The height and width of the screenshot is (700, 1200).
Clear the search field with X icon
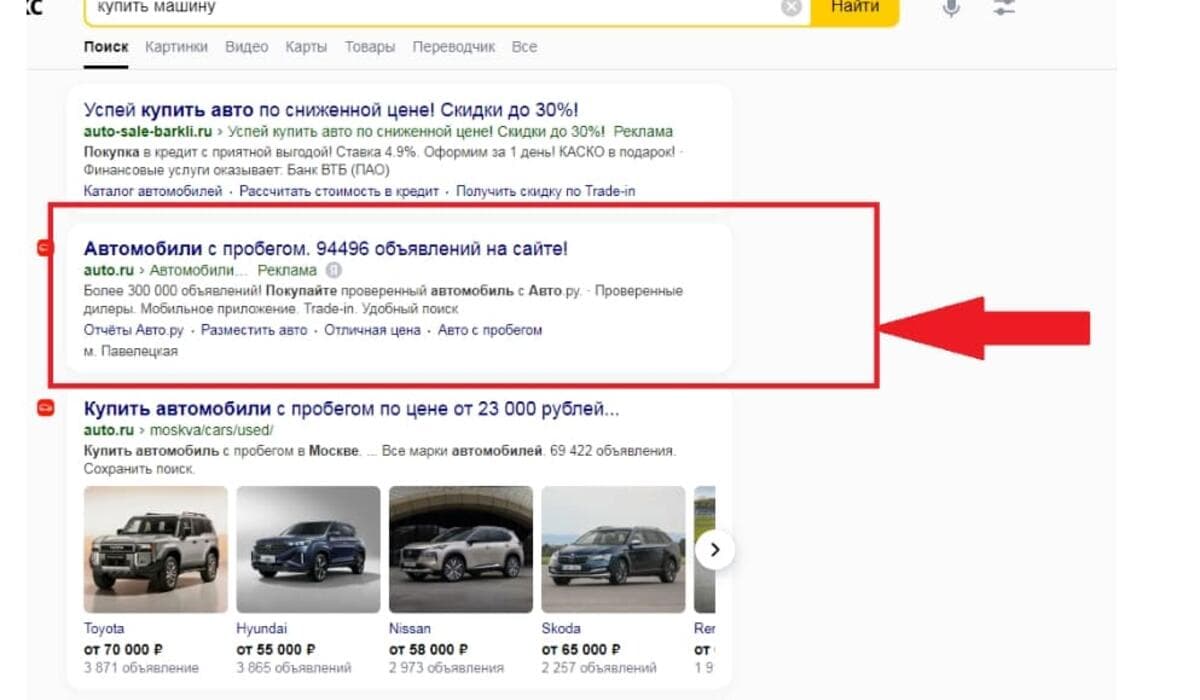[791, 7]
